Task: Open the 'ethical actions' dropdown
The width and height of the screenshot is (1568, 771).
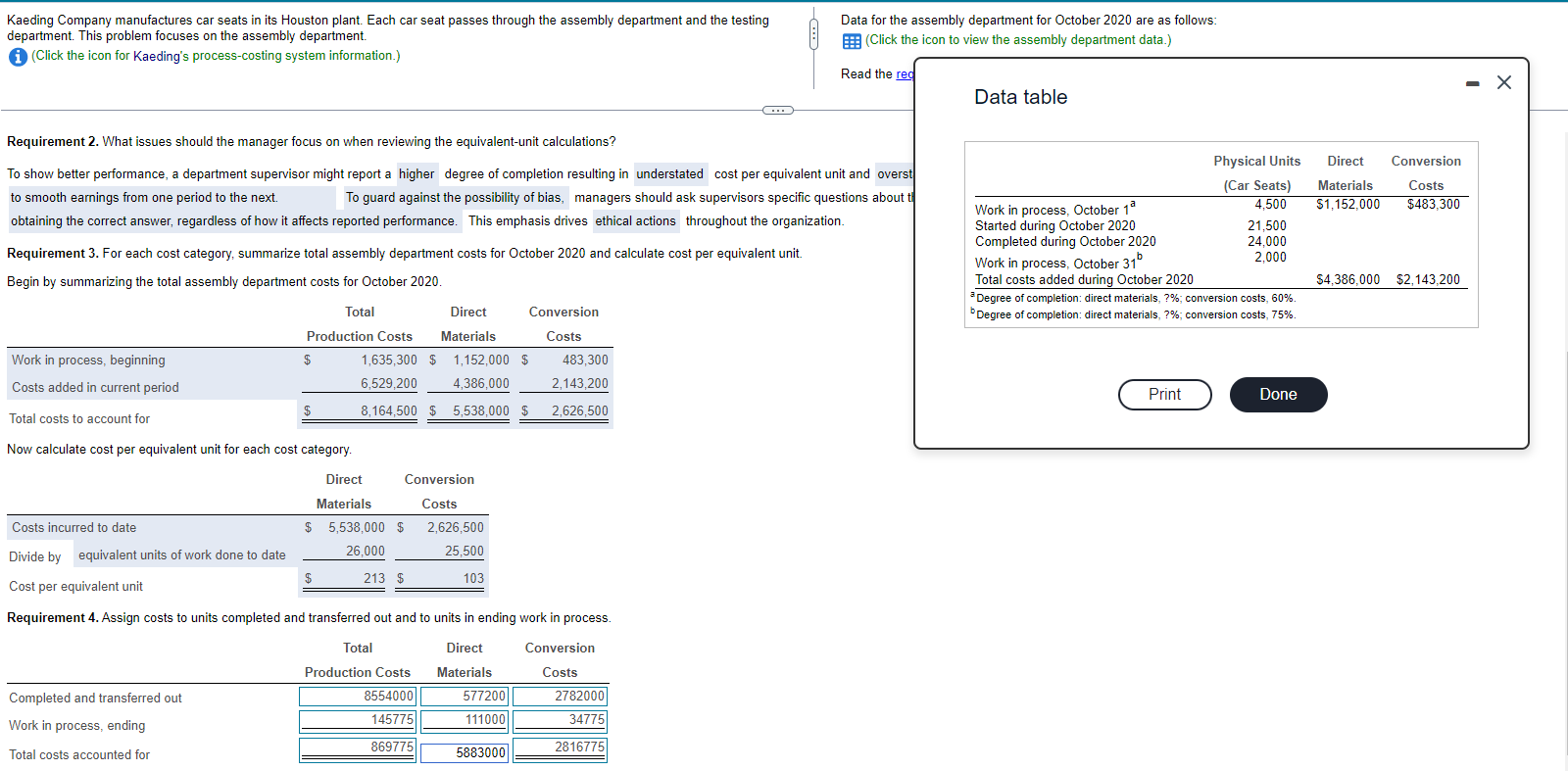Action: coord(635,221)
